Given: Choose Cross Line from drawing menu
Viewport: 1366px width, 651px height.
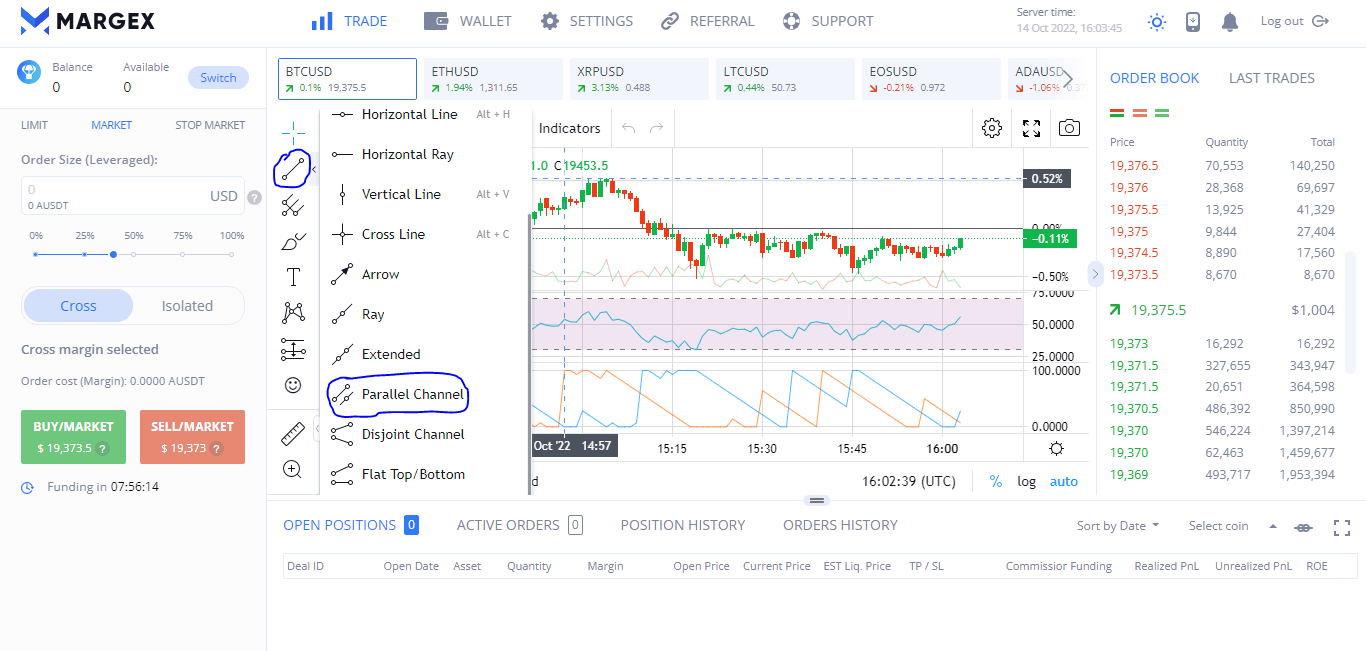Looking at the screenshot, I should pyautogui.click(x=425, y=234).
